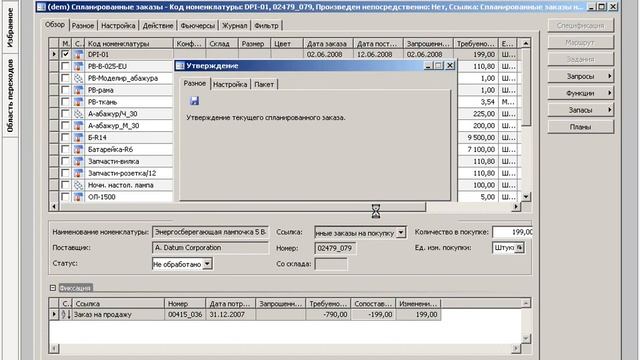Select Разное tab in Утверждение dialog

pyautogui.click(x=195, y=83)
